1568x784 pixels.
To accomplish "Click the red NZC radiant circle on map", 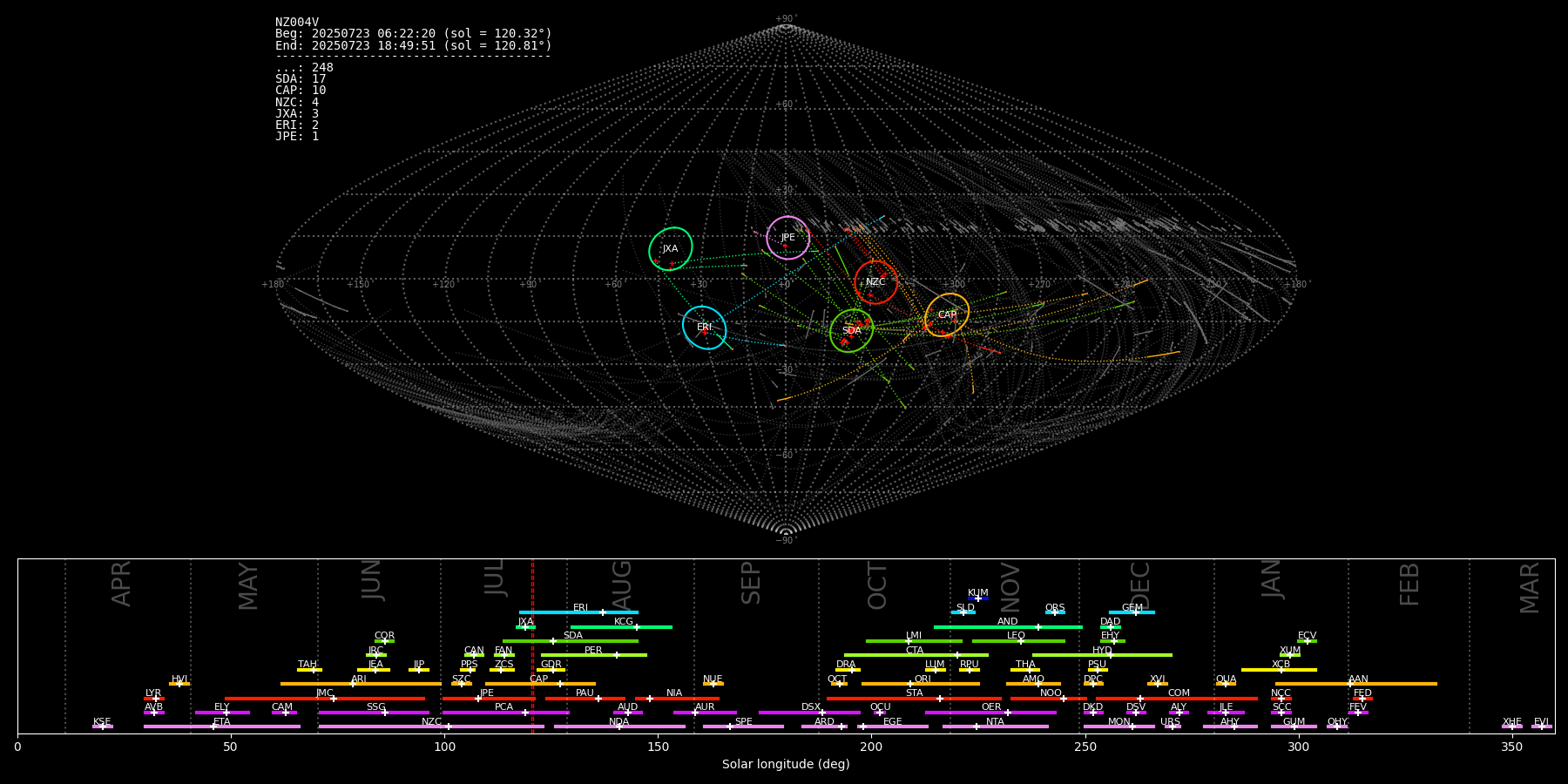I will click(x=876, y=282).
